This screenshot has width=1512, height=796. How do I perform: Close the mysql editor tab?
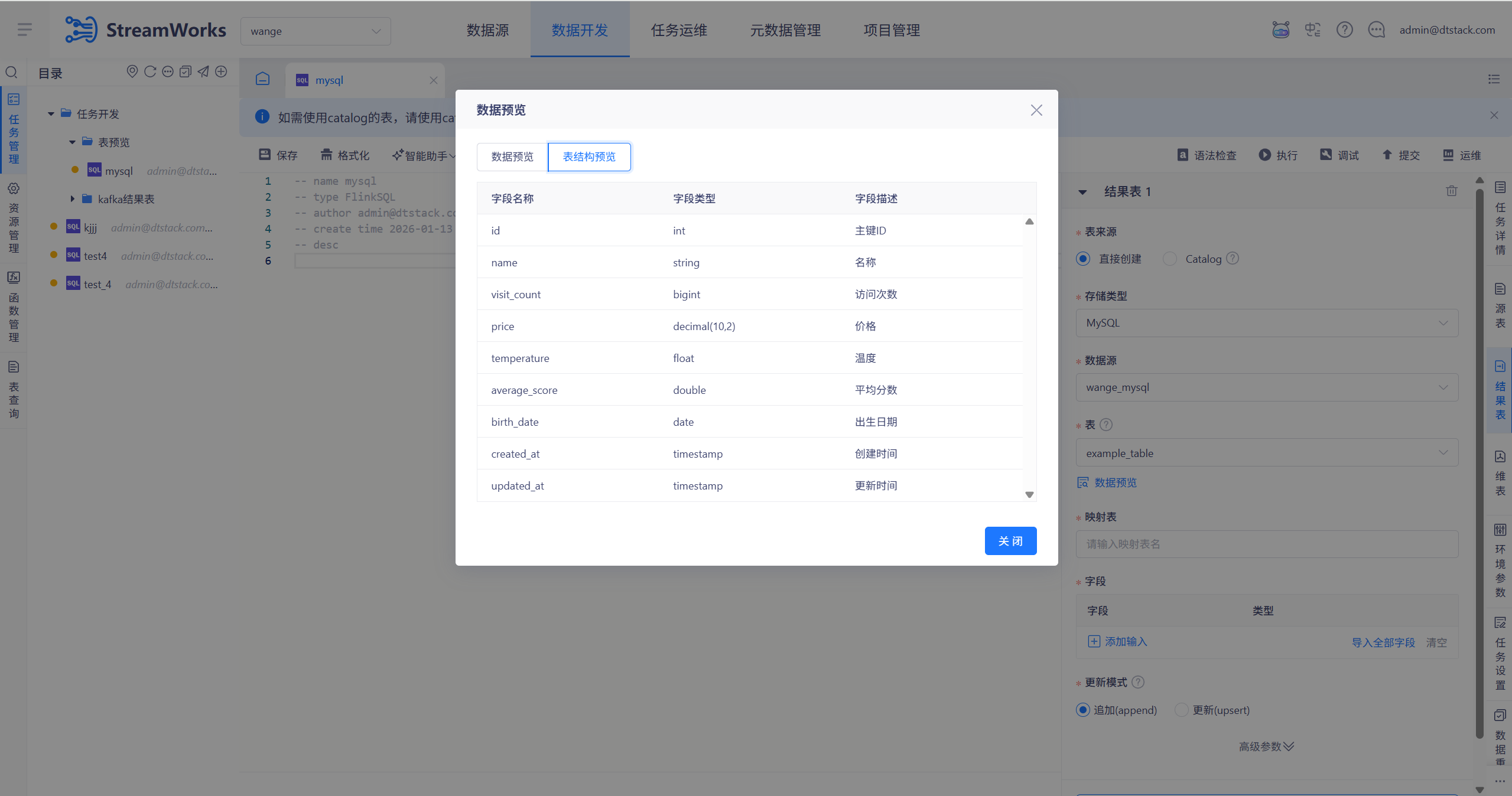[434, 80]
